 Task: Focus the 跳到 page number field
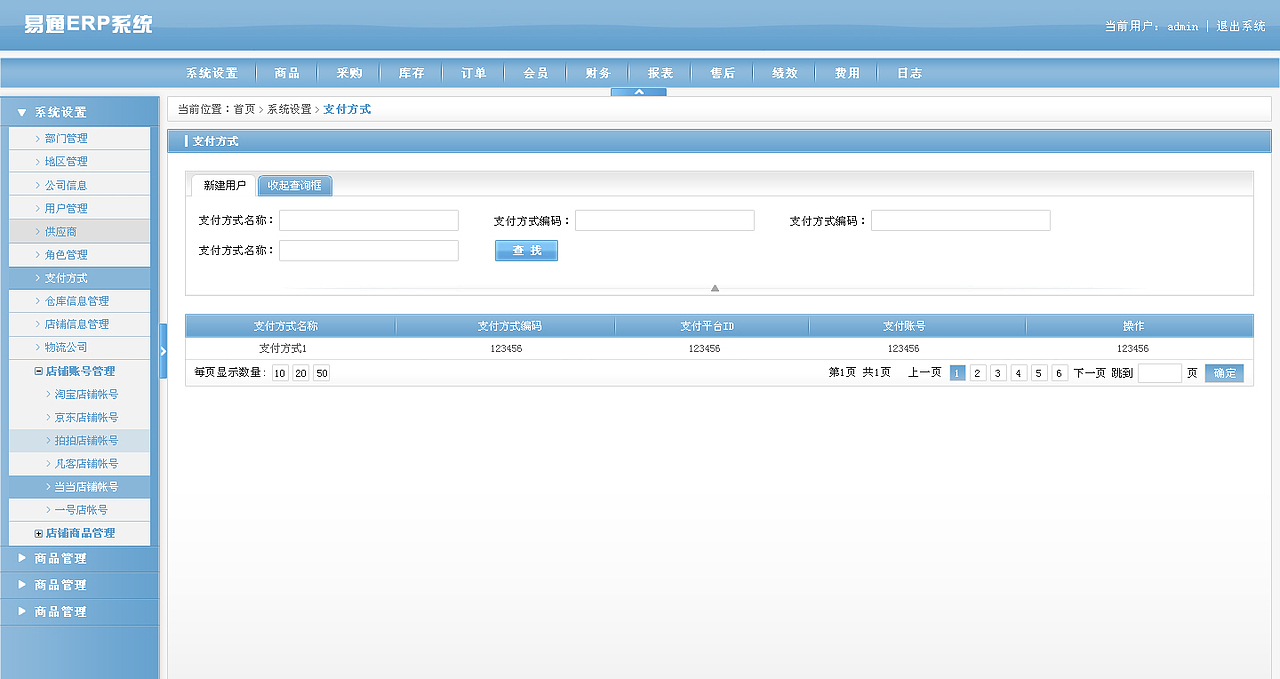(x=1160, y=373)
